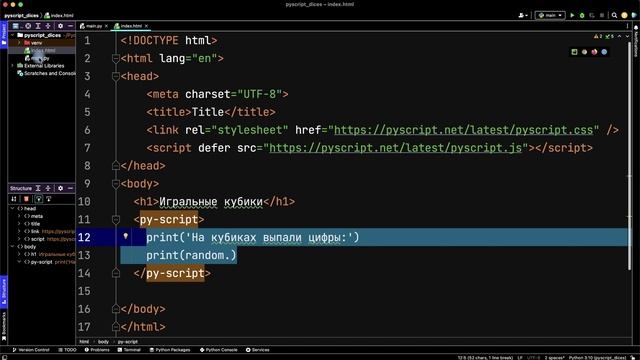Open the main run configuration dropdown
This screenshot has width=640, height=360.
550,16
